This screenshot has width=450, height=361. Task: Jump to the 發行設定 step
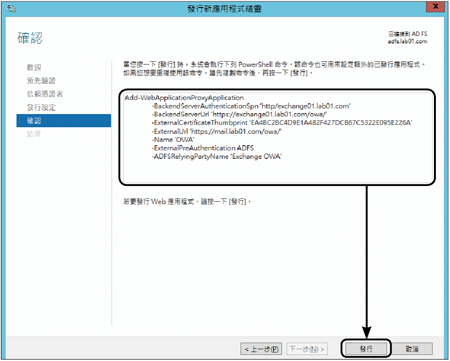tap(41, 107)
